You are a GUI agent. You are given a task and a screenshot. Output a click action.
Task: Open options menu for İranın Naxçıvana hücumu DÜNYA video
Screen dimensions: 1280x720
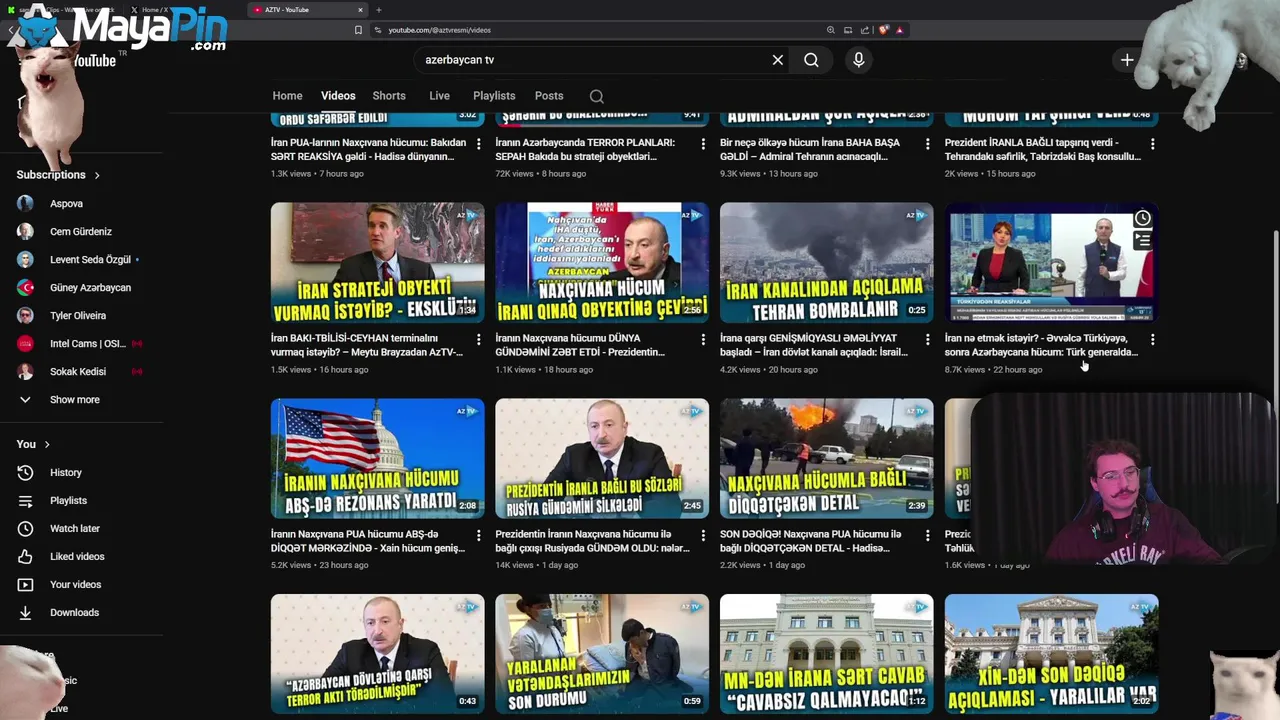(x=703, y=340)
